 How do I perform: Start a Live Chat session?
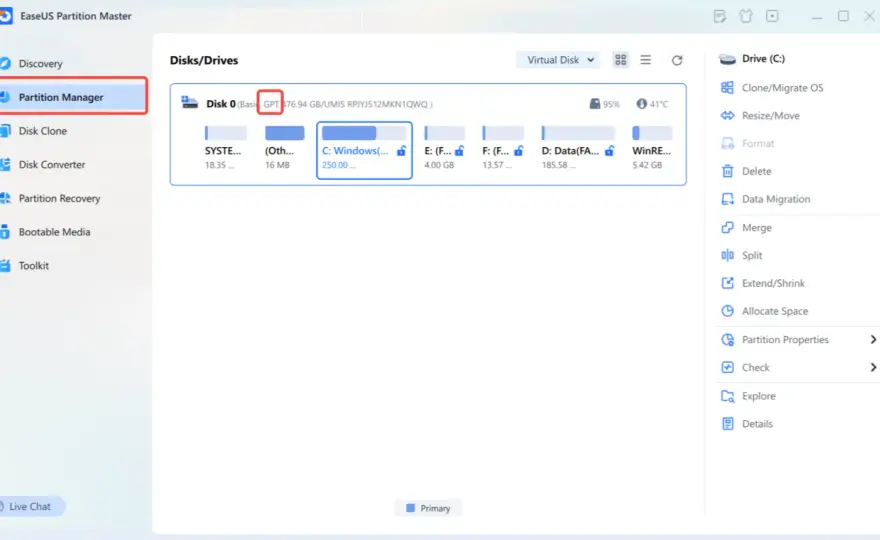pos(30,506)
